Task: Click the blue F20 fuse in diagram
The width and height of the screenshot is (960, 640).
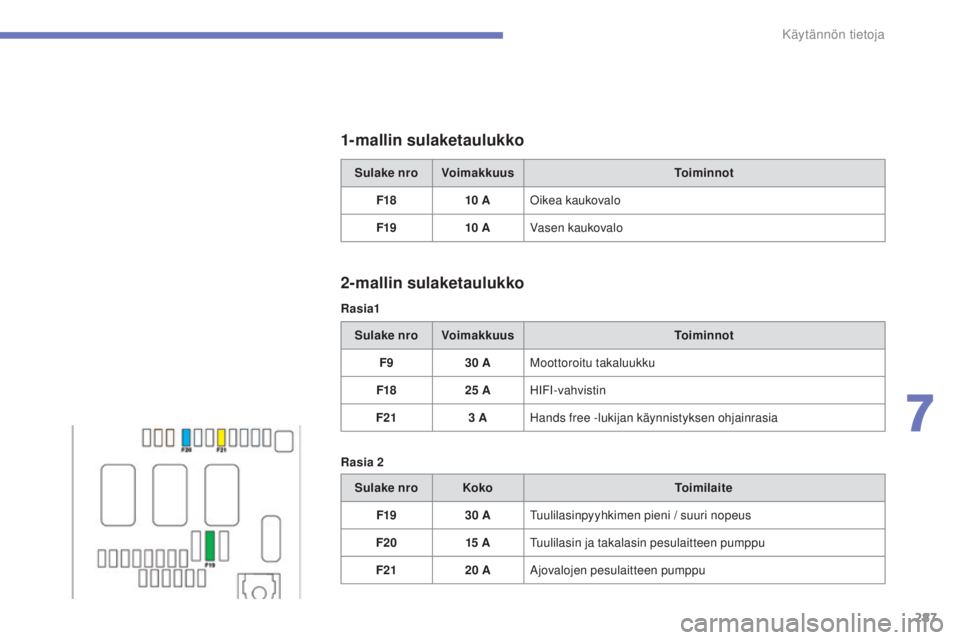Action: pyautogui.click(x=186, y=437)
